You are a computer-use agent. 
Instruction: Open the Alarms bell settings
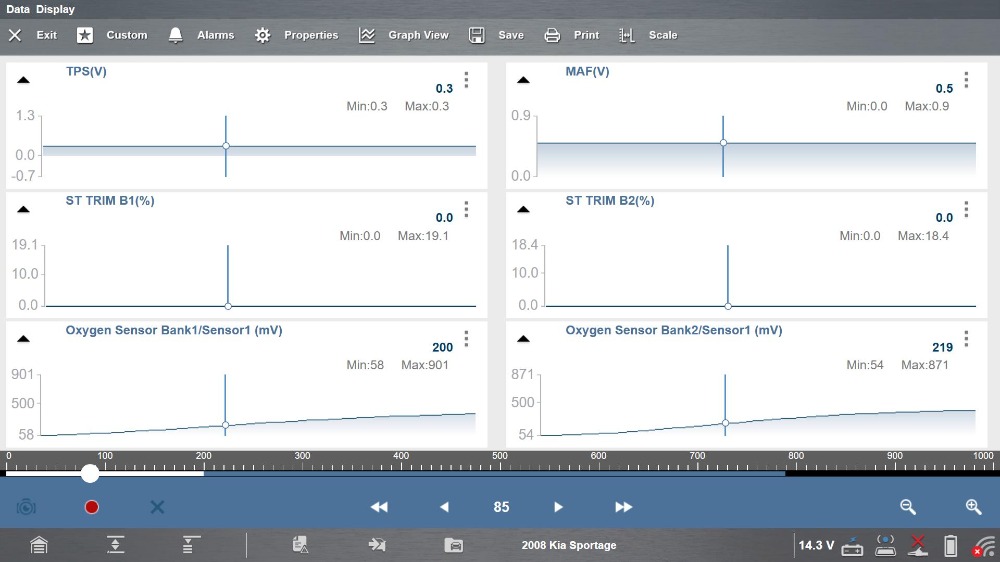tap(201, 35)
